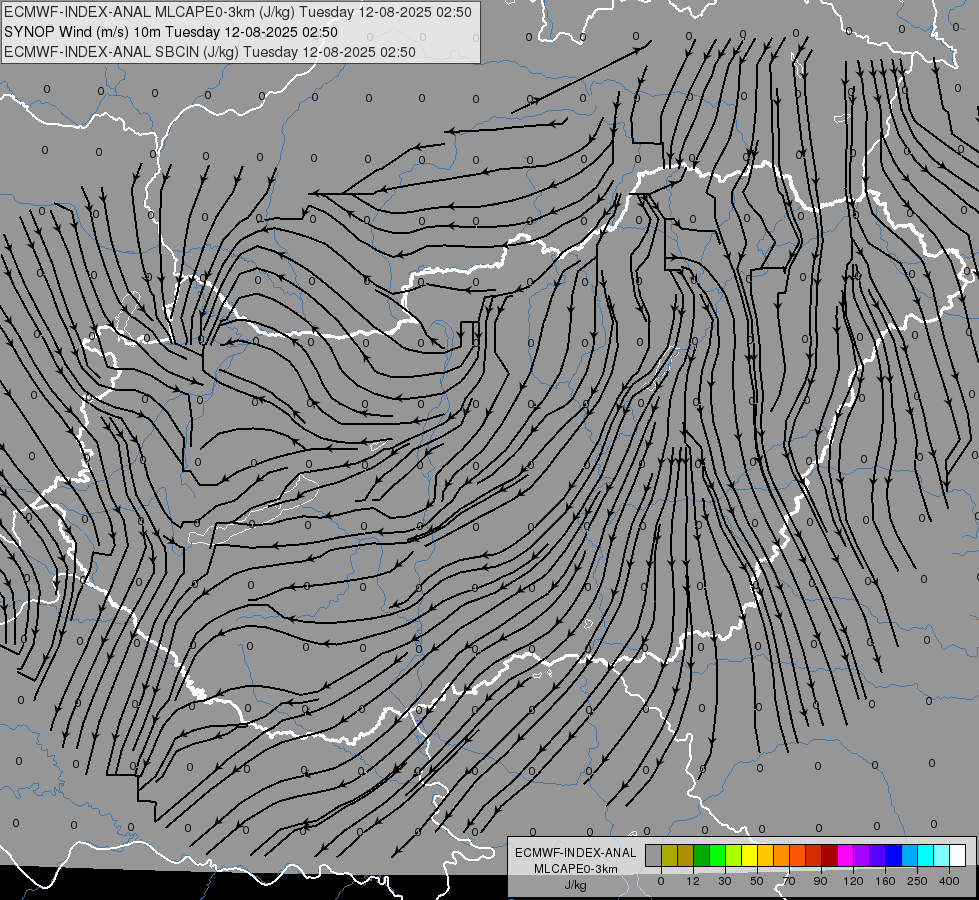Click the legend scale value 50
The height and width of the screenshot is (900, 979).
[x=757, y=881]
